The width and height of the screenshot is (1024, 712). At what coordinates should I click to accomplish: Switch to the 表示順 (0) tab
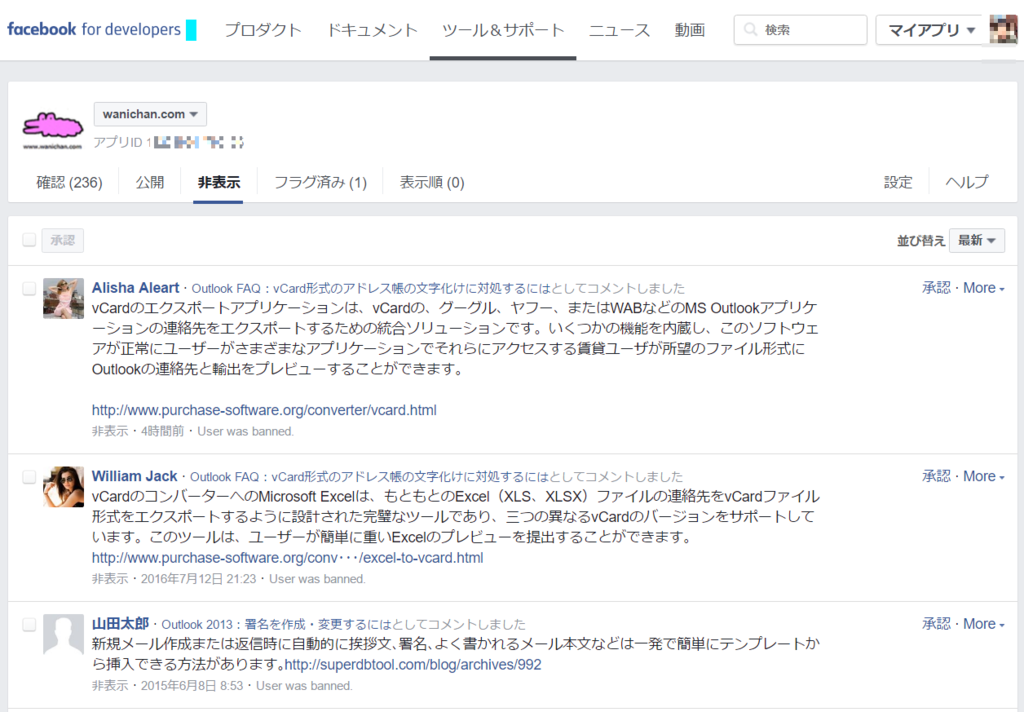(432, 182)
